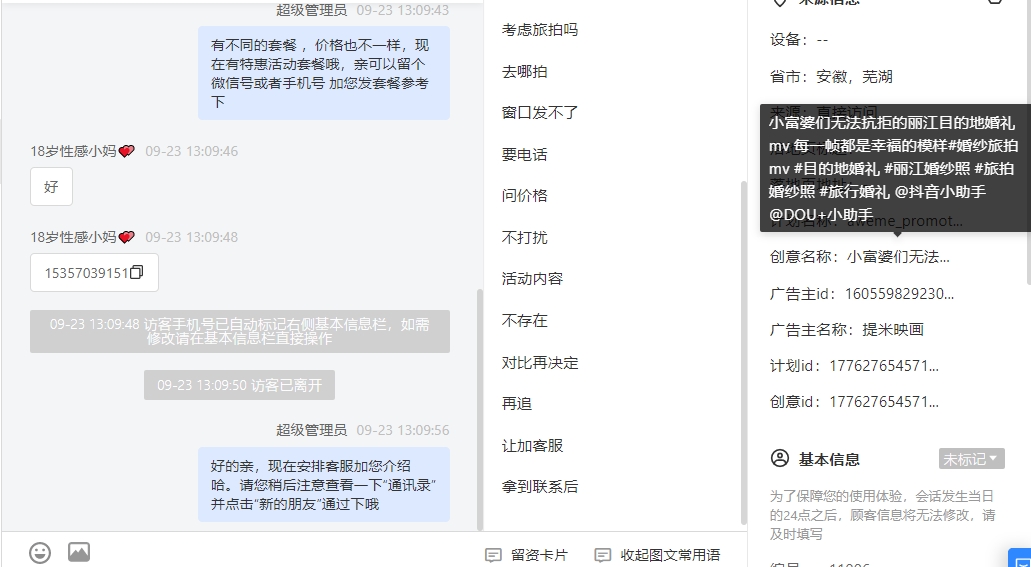Select quick phrase 不打扰
The height and width of the screenshot is (567, 1031).
(525, 237)
